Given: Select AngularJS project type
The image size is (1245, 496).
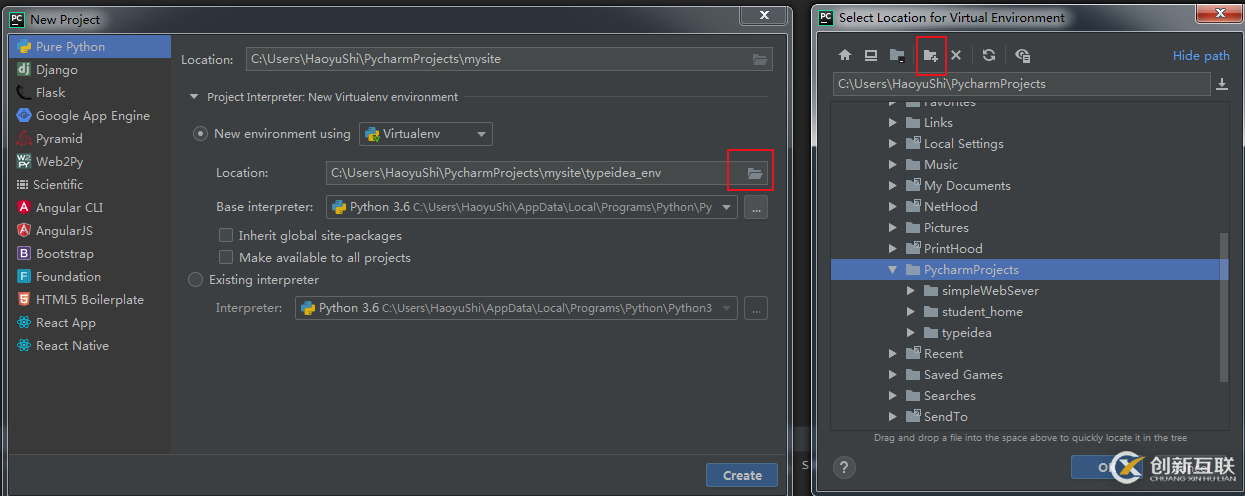Looking at the screenshot, I should [90, 231].
